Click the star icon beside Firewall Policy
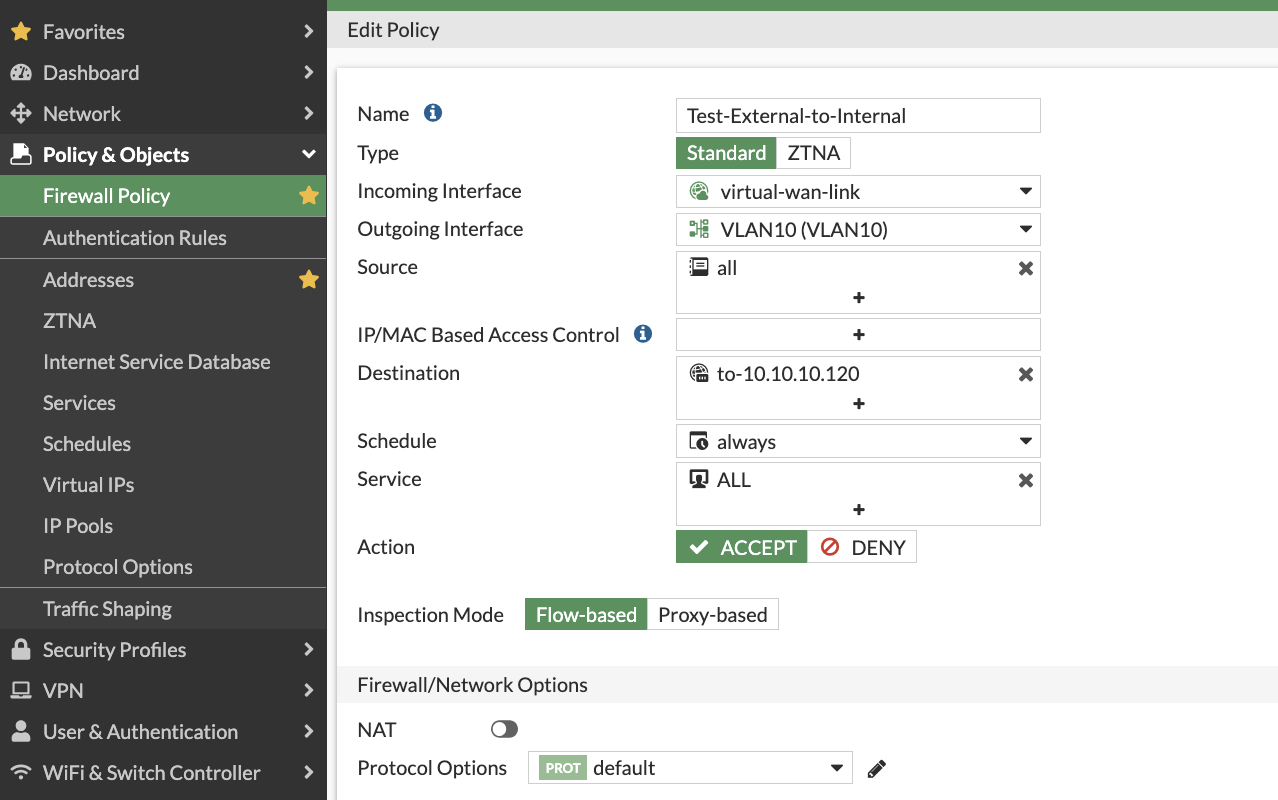Viewport: 1278px width, 800px height. pos(309,196)
